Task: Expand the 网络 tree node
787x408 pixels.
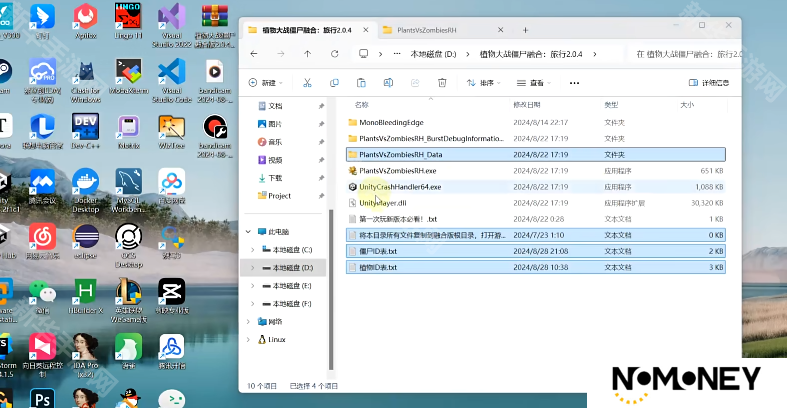Action: tap(248, 322)
